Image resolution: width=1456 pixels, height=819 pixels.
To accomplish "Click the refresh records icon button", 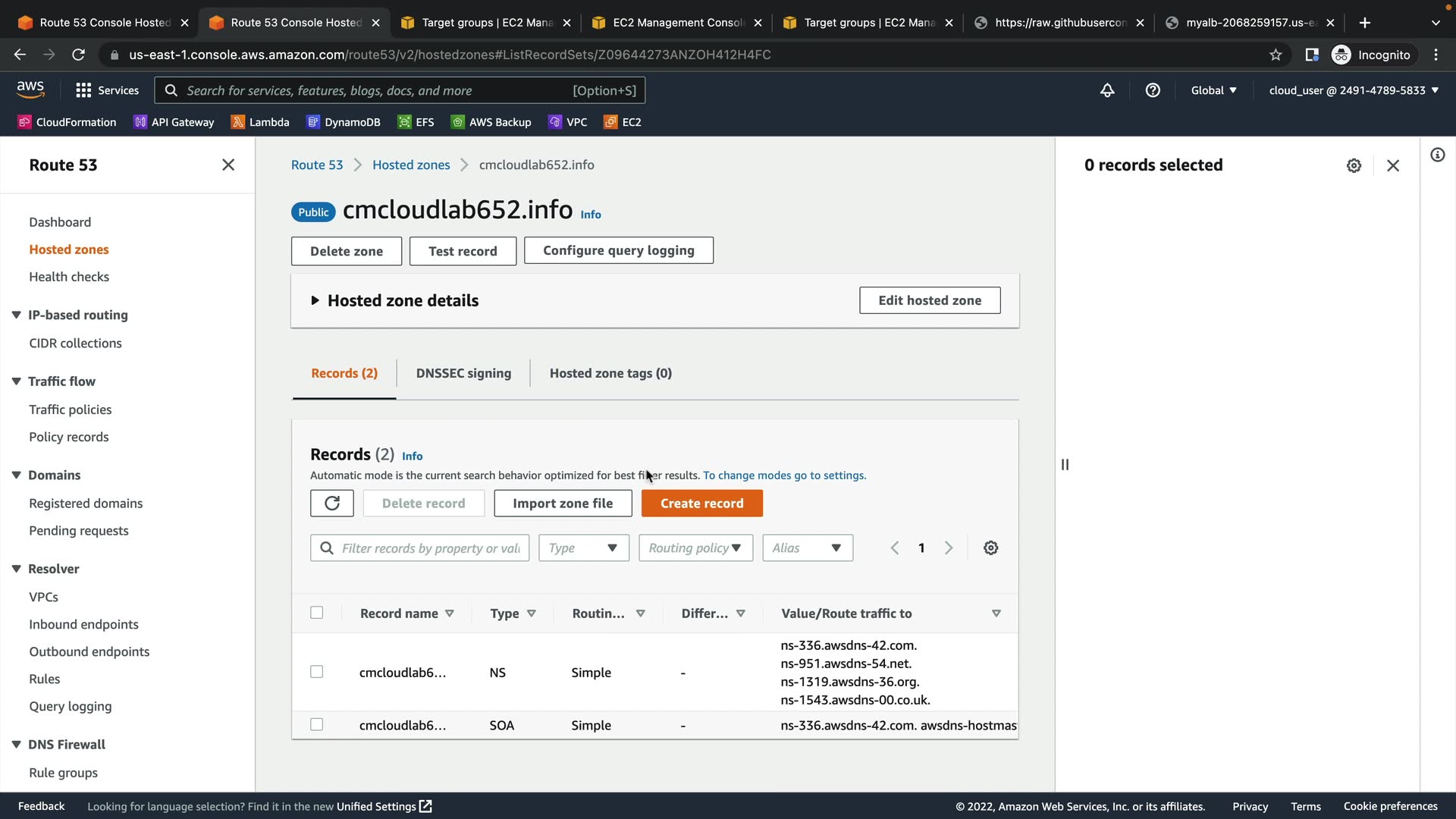I will tap(331, 504).
